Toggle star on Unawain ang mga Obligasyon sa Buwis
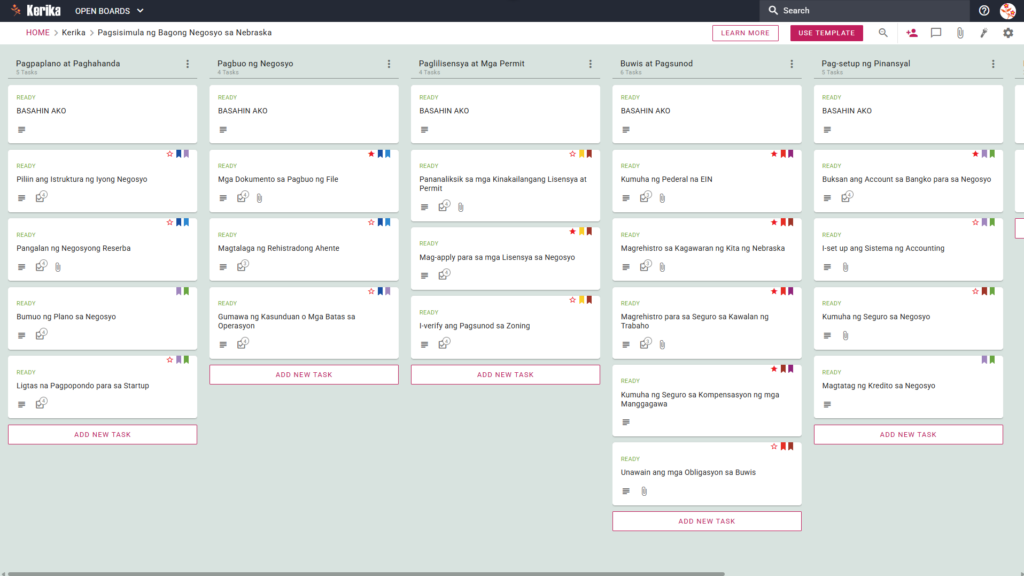1024x576 pixels. coord(774,447)
